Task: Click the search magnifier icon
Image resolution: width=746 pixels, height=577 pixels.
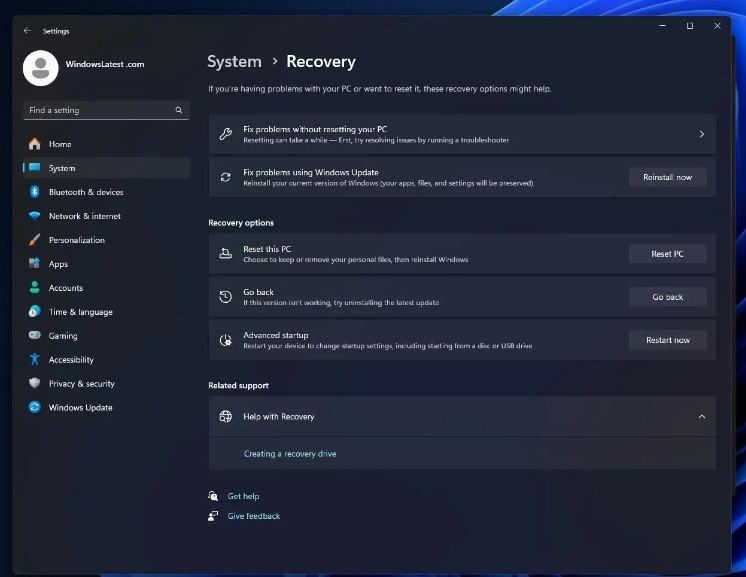Action: tap(179, 110)
